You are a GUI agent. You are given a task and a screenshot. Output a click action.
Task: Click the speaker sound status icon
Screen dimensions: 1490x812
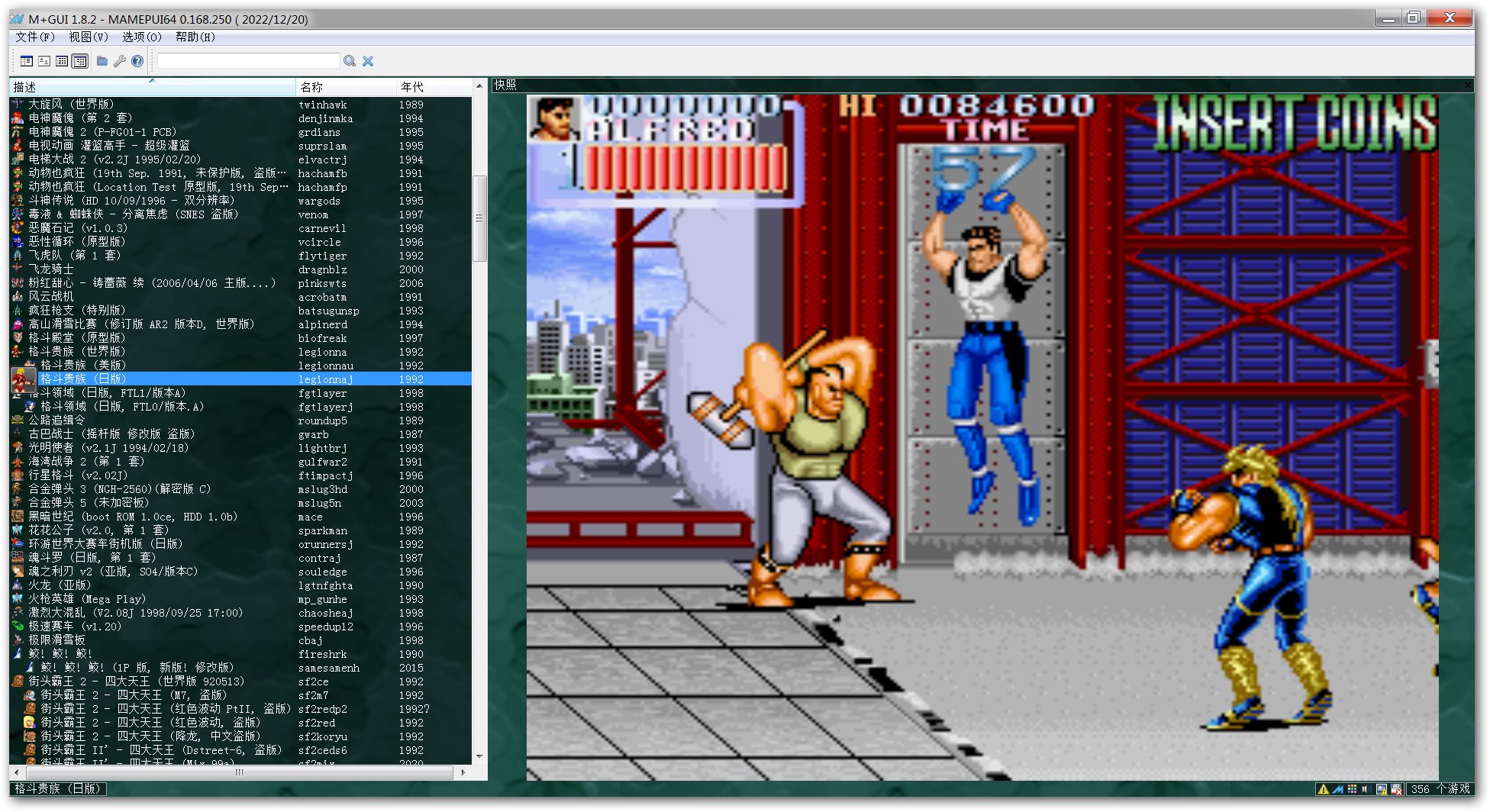(1367, 789)
